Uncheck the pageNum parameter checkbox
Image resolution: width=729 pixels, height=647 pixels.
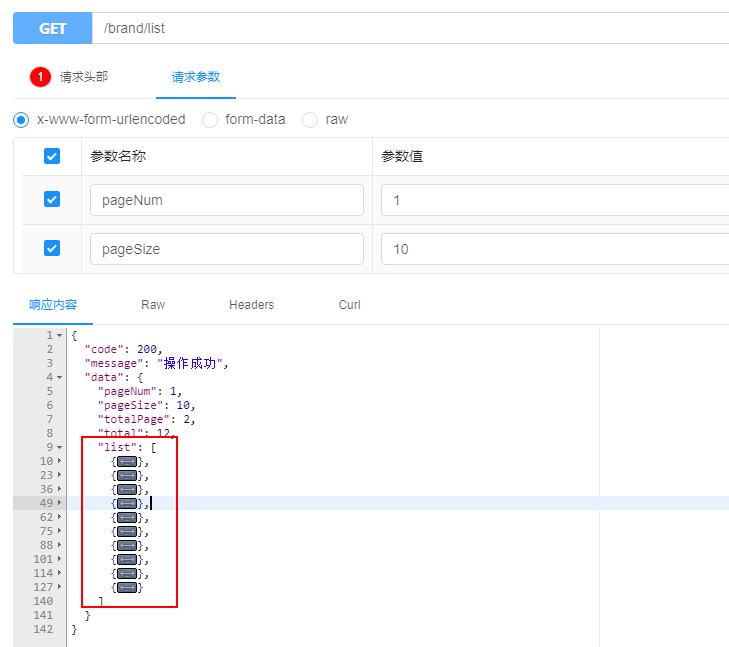52,199
